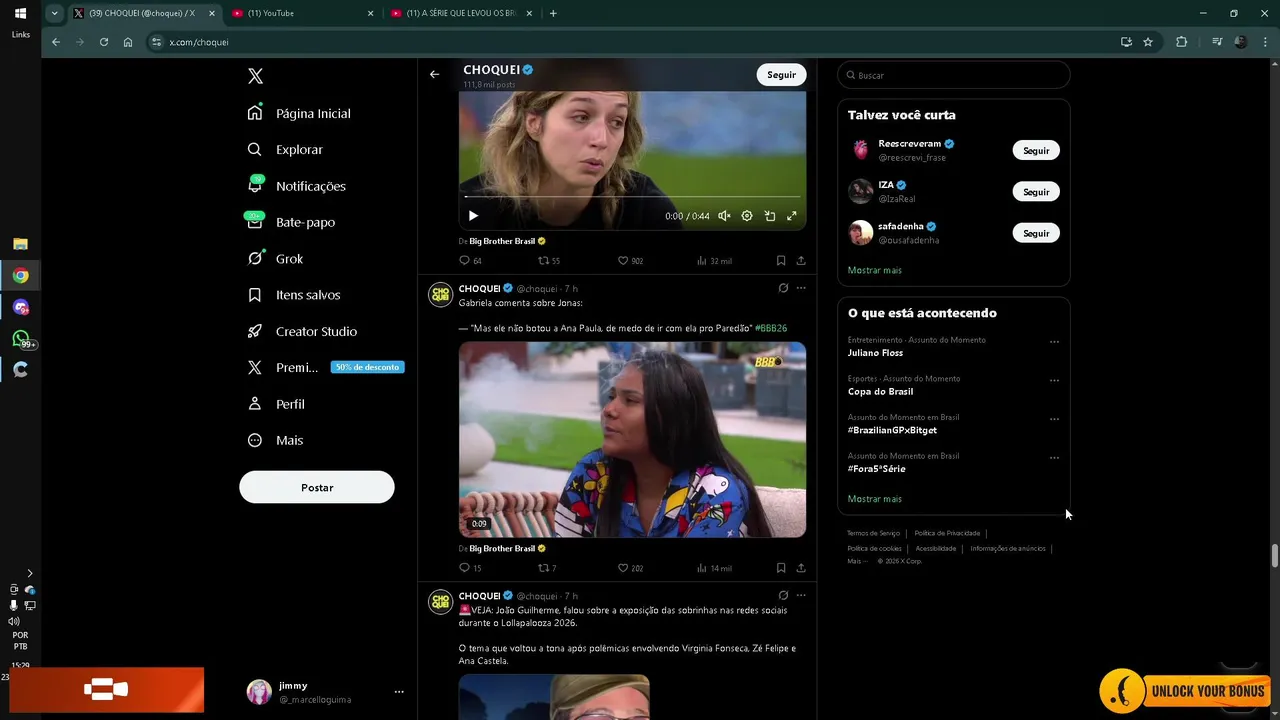This screenshot has height=720, width=1280.
Task: Follow Reescreveram account
Action: click(x=1036, y=151)
